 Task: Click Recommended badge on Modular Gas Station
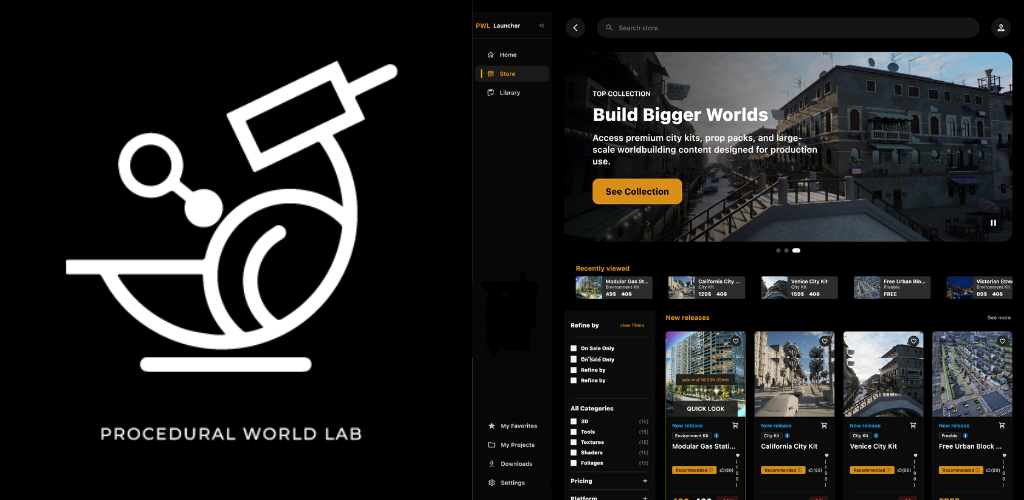pyautogui.click(x=694, y=470)
